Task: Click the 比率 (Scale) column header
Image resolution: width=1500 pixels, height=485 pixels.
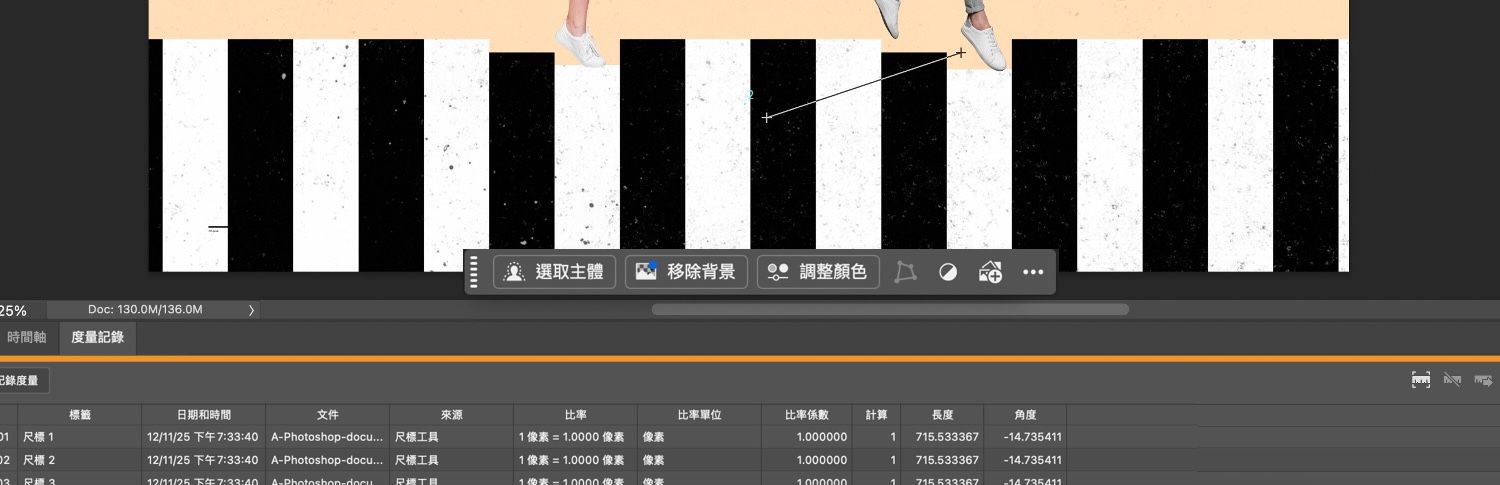Action: tap(576, 415)
